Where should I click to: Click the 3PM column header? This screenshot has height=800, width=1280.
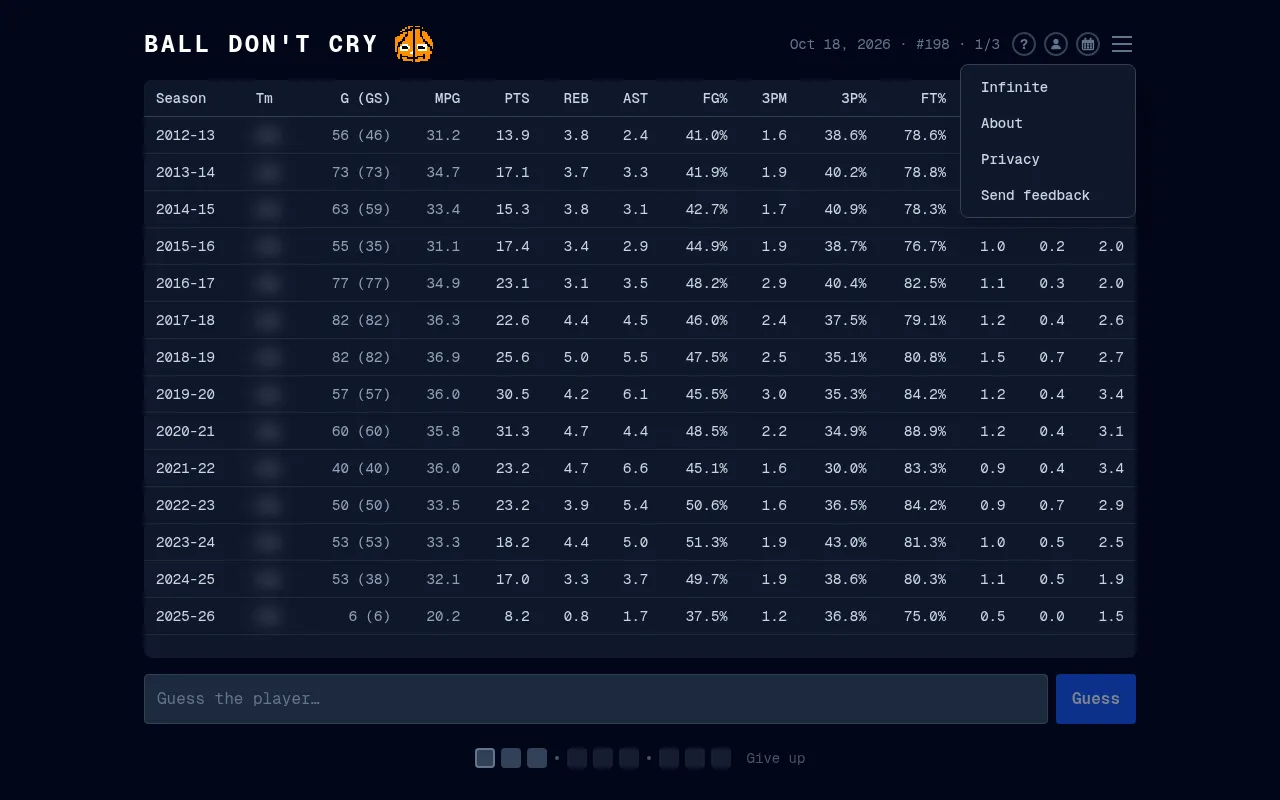[x=774, y=98]
